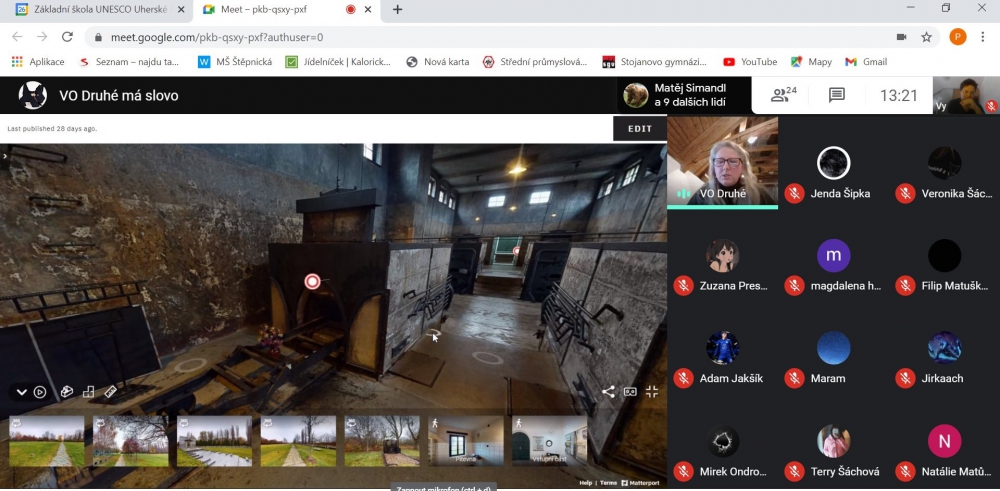This screenshot has height=491, width=1000.
Task: Click VO Druhé video tile
Action: (722, 162)
